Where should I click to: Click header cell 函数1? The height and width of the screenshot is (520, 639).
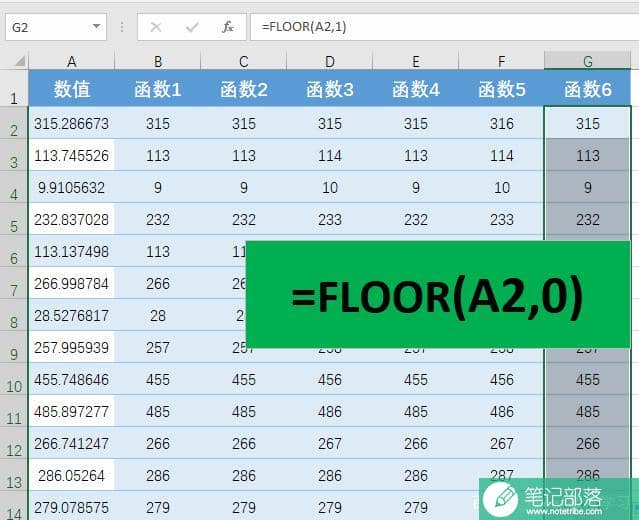tap(158, 88)
